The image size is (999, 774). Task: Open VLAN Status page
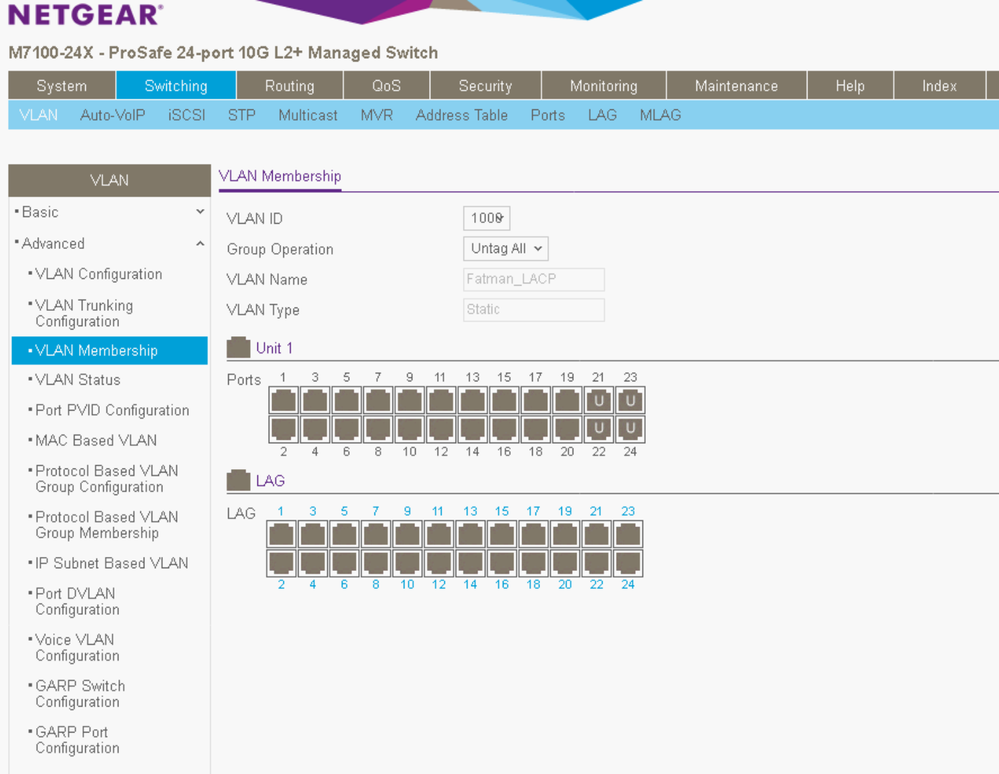78,380
